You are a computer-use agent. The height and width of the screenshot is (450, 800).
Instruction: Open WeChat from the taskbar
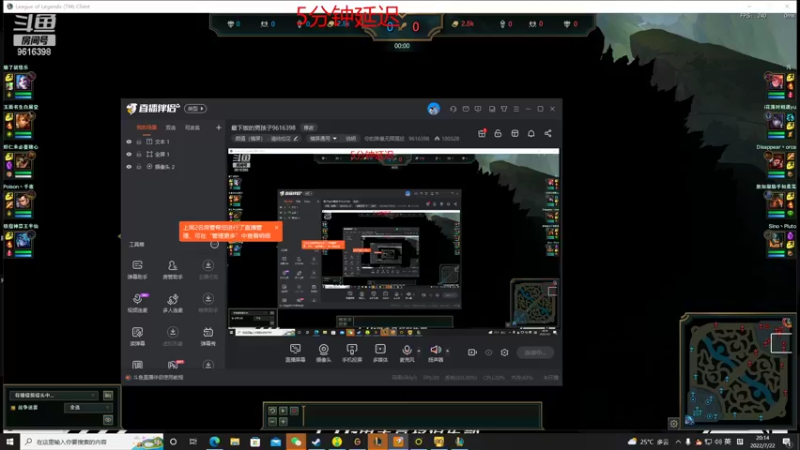296,442
